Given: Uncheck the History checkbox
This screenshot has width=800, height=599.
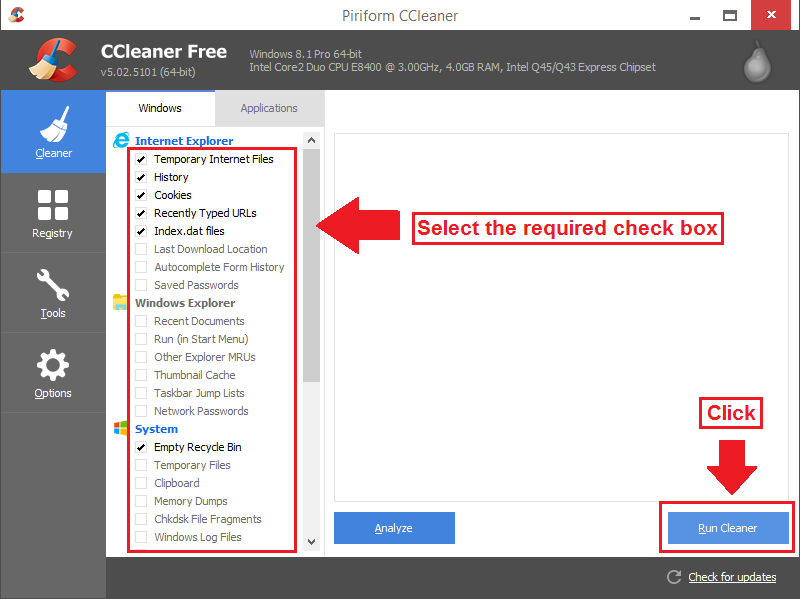Looking at the screenshot, I should tap(141, 177).
